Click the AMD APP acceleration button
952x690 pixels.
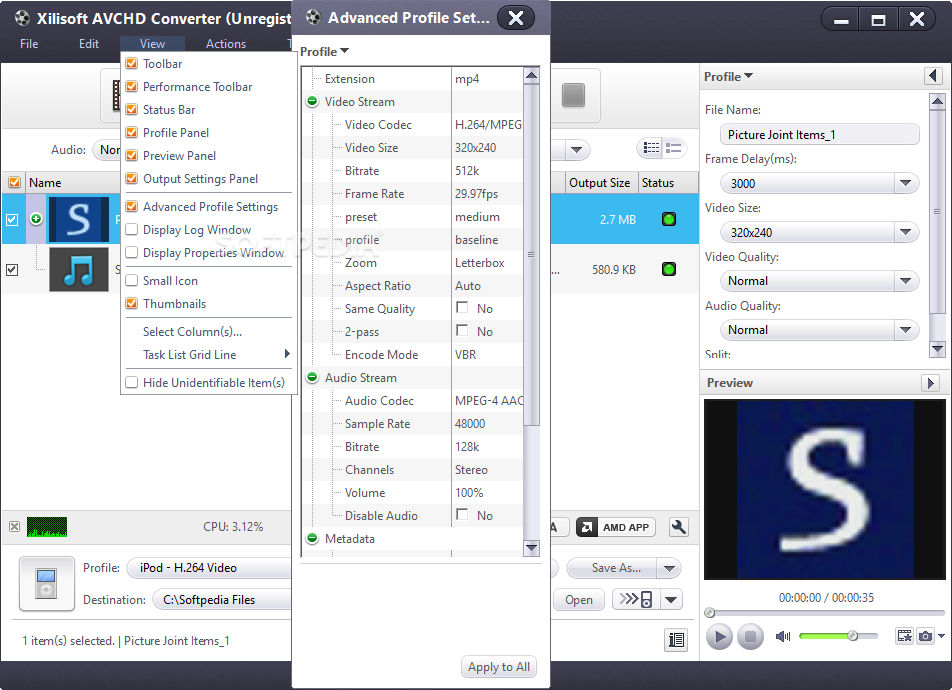tap(616, 527)
